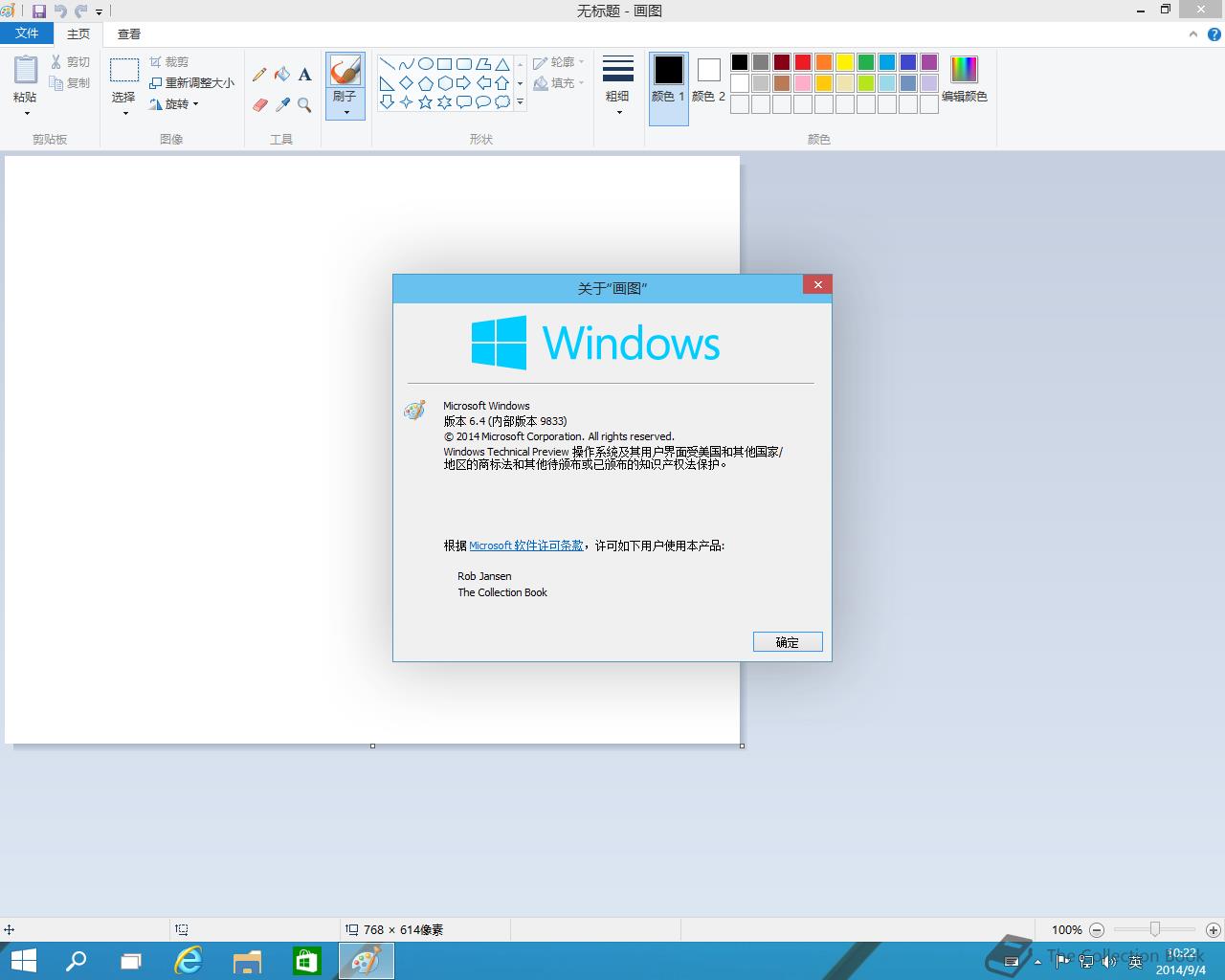1225x980 pixels.
Task: Pick the green color swatch
Action: [866, 62]
